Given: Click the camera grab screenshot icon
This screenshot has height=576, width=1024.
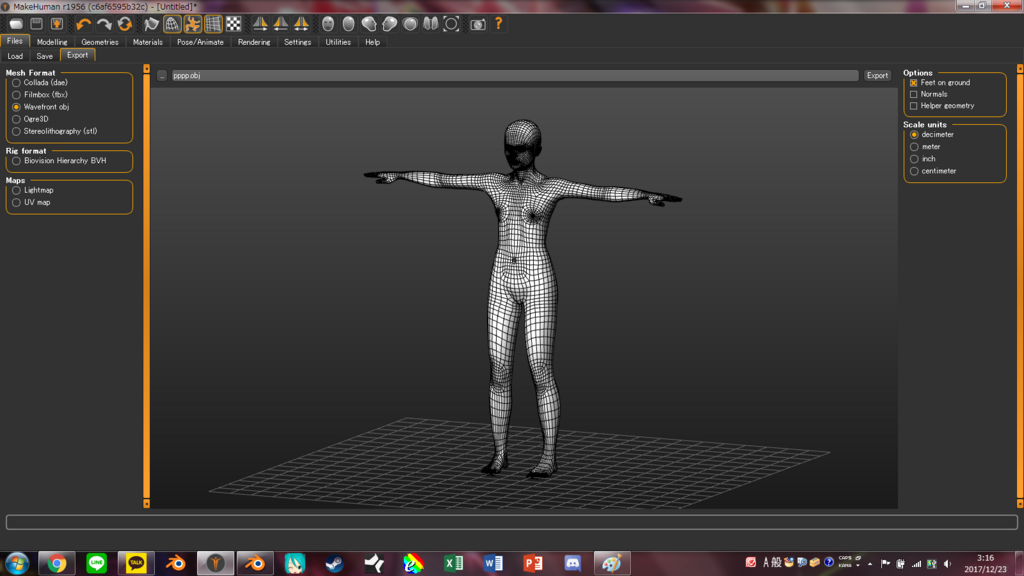Looking at the screenshot, I should pos(478,24).
